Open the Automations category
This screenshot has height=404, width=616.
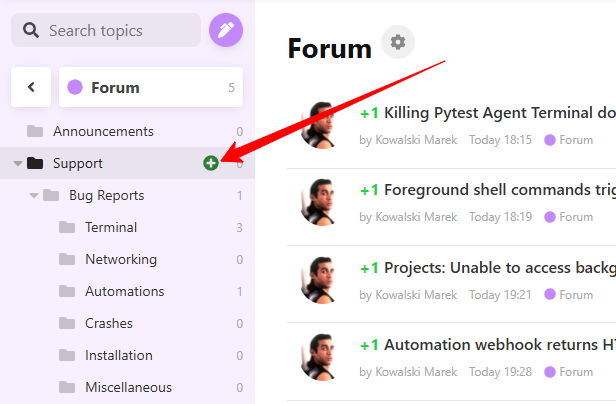click(127, 291)
